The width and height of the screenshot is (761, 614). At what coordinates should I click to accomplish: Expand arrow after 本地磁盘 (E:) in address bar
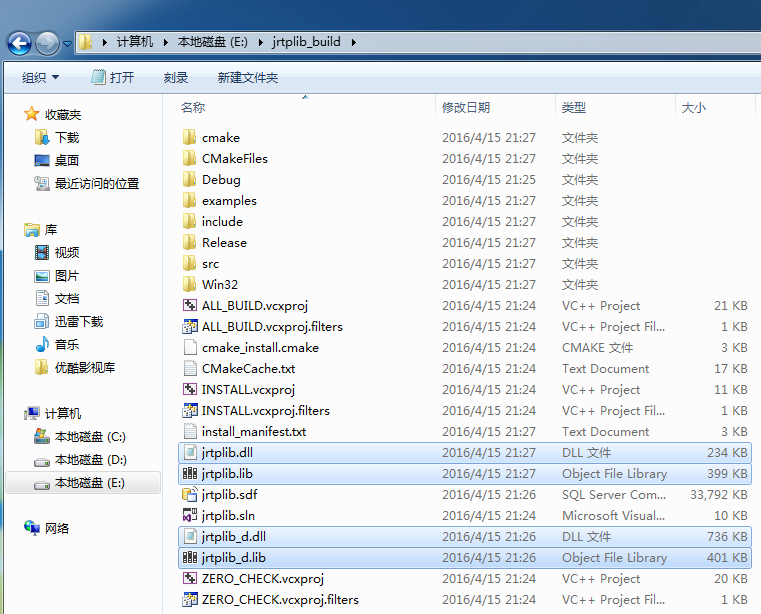[x=261, y=42]
